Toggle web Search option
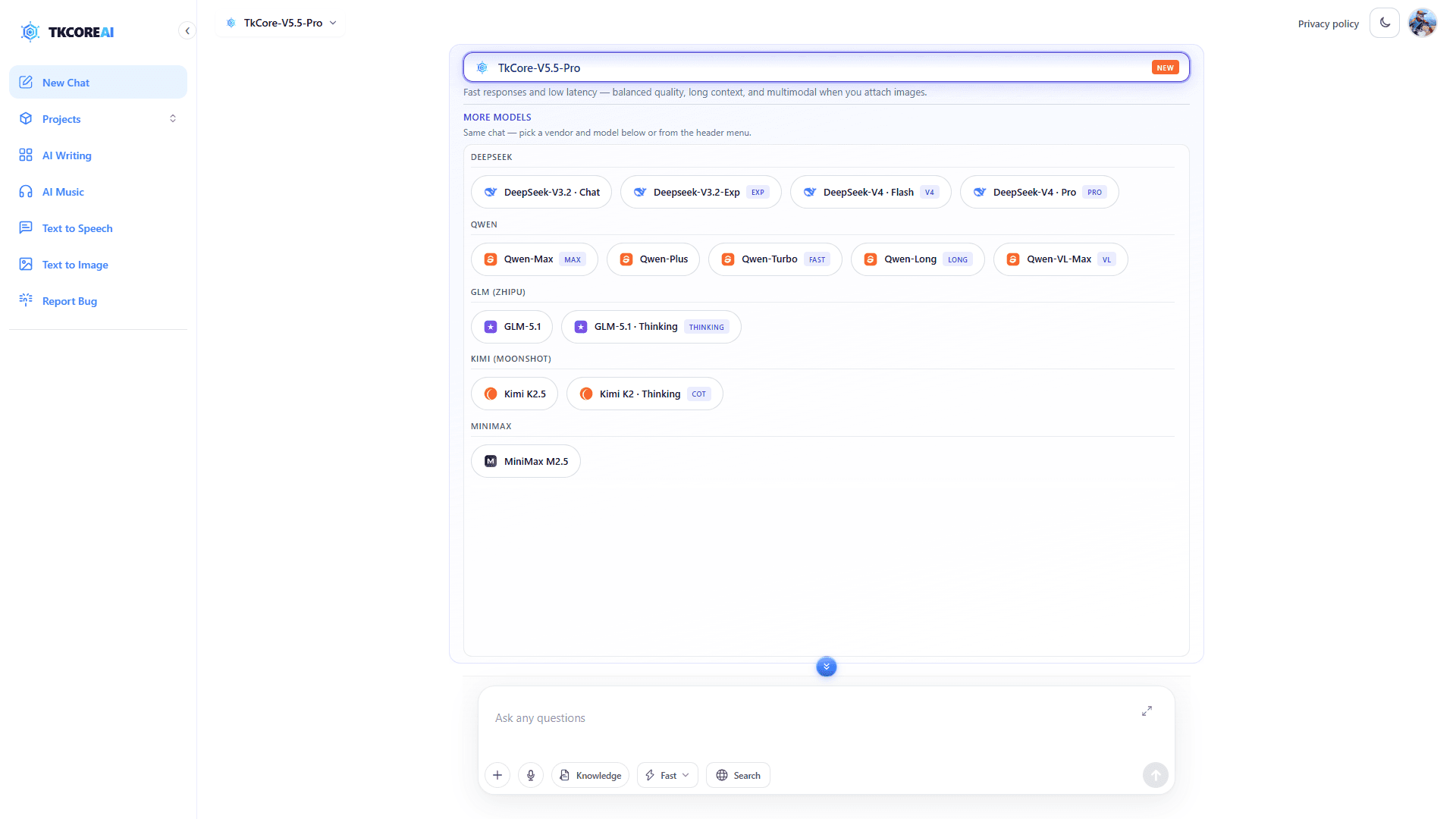 pos(738,775)
